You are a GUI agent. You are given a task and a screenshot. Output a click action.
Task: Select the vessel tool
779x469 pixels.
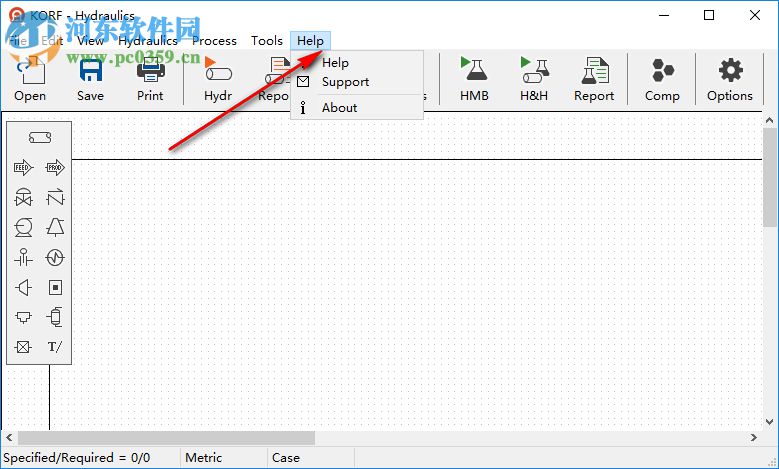(x=55, y=317)
